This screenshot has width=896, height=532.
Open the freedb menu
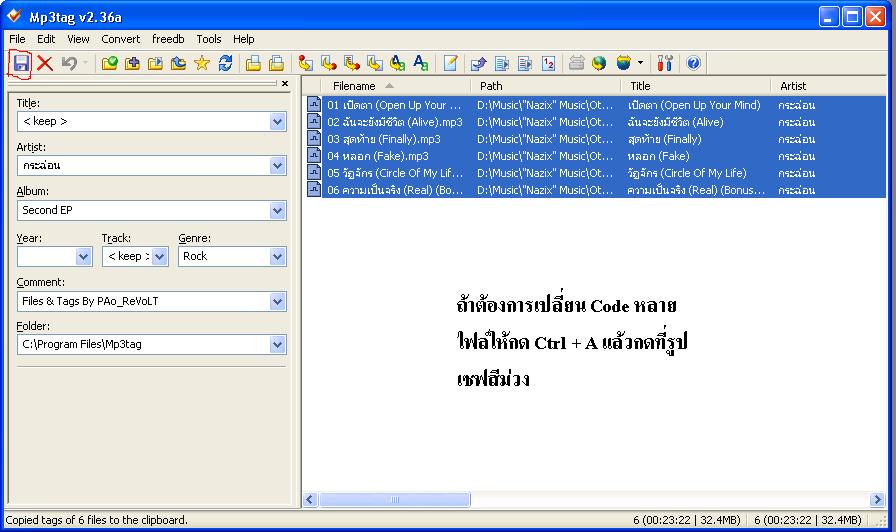click(x=168, y=39)
